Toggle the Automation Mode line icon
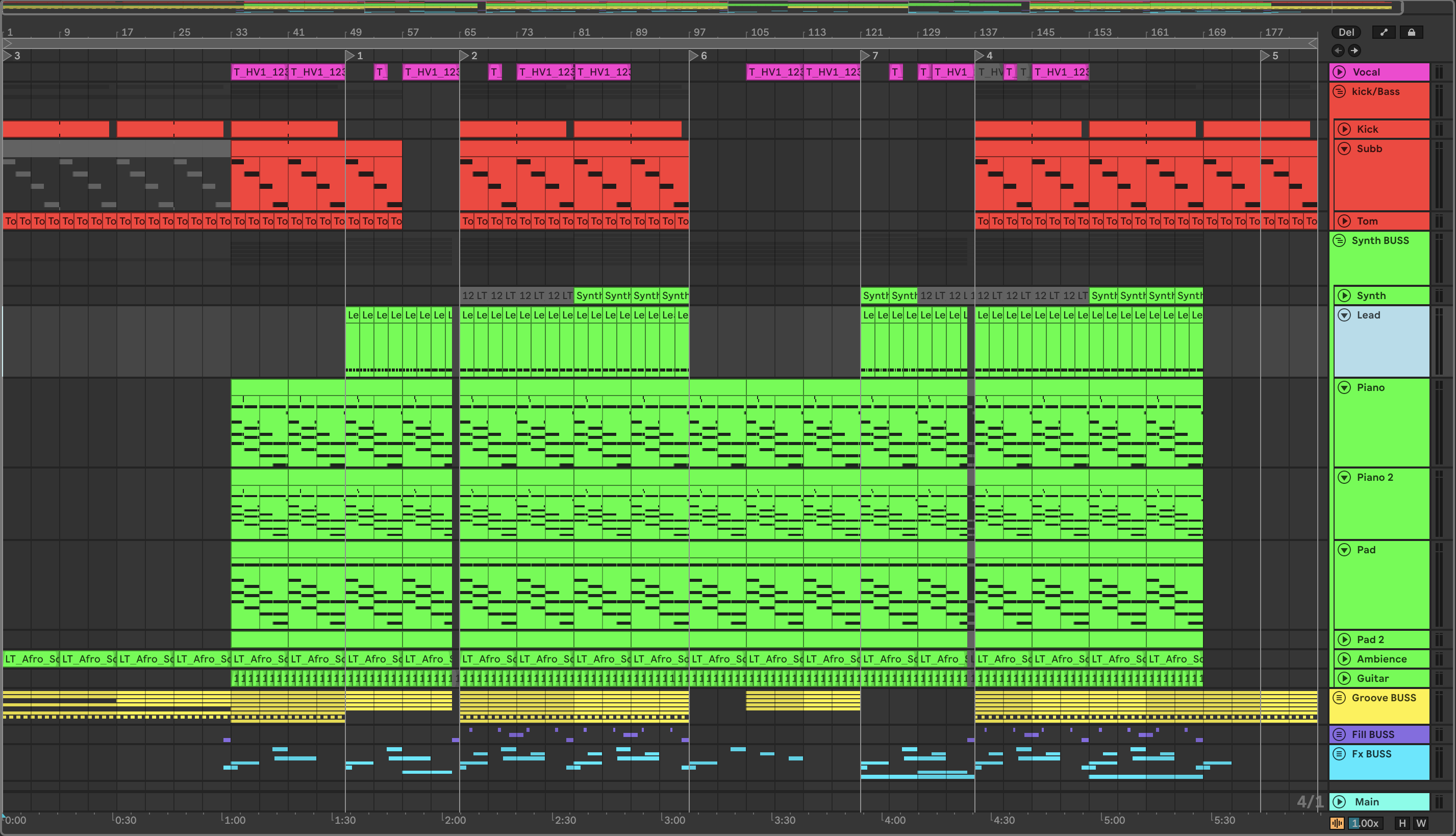 [x=1383, y=32]
